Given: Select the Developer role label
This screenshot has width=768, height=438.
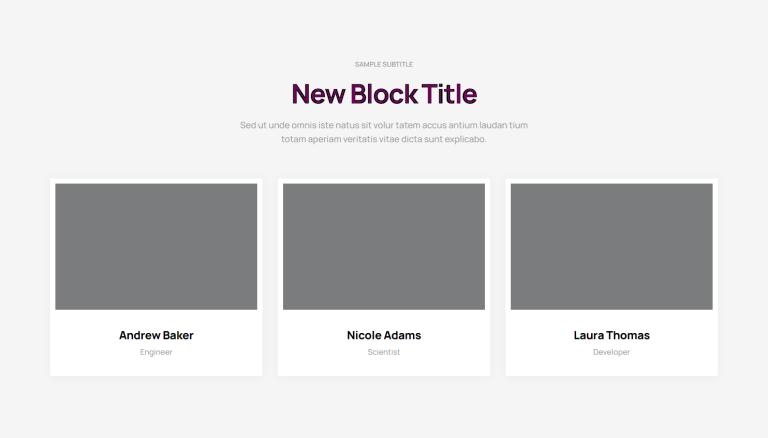Looking at the screenshot, I should click(611, 352).
